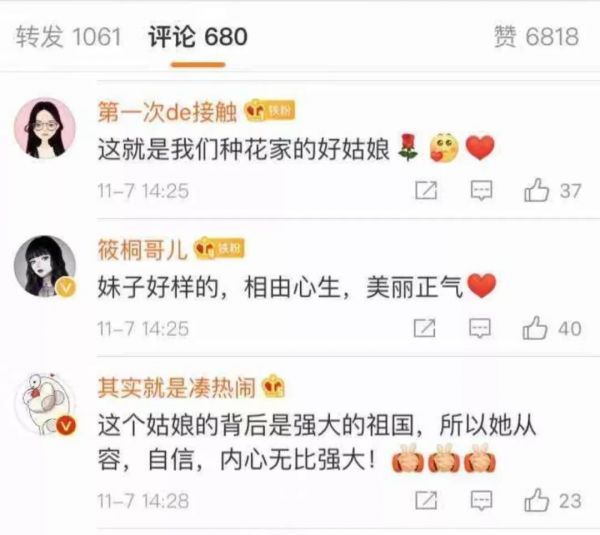The height and width of the screenshot is (535, 600).
Task: Repost the 筱桐哥儿 comment via share icon
Action: (x=424, y=328)
